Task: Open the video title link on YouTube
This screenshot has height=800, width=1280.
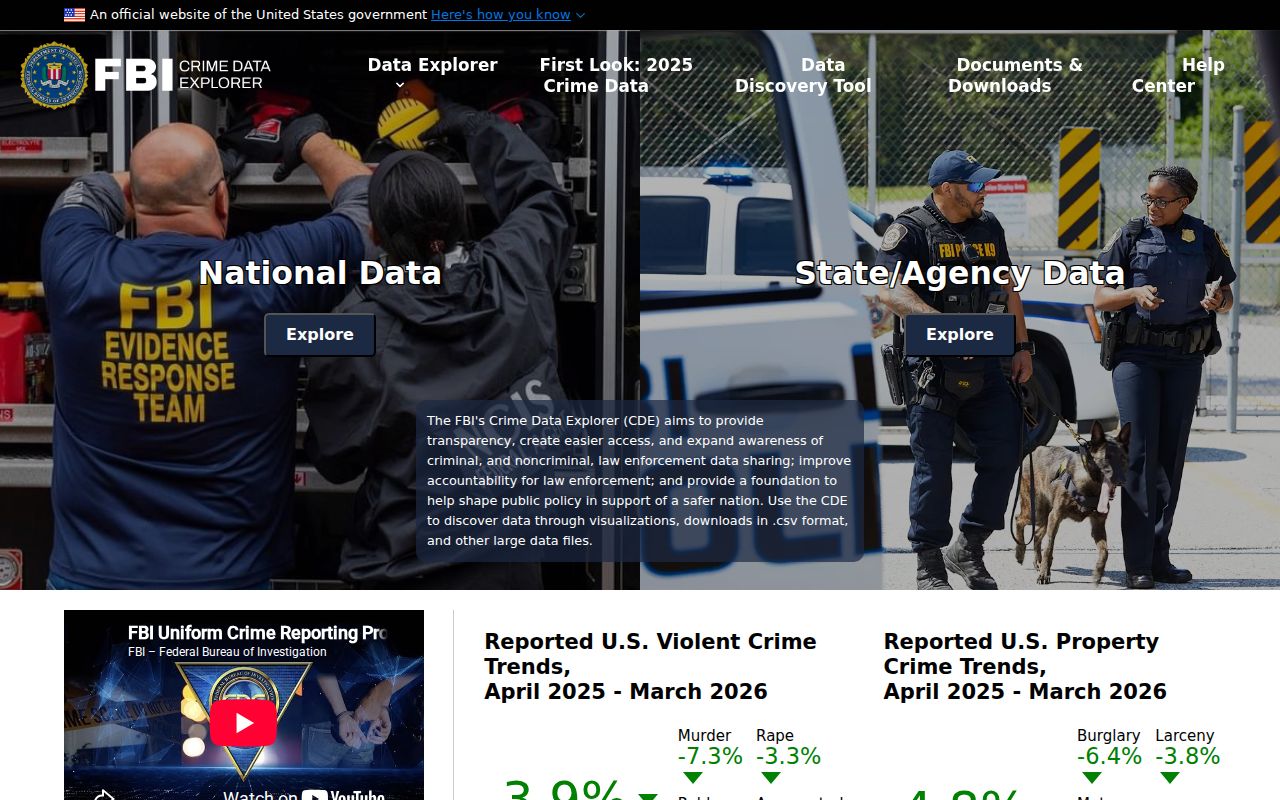Action: point(257,633)
